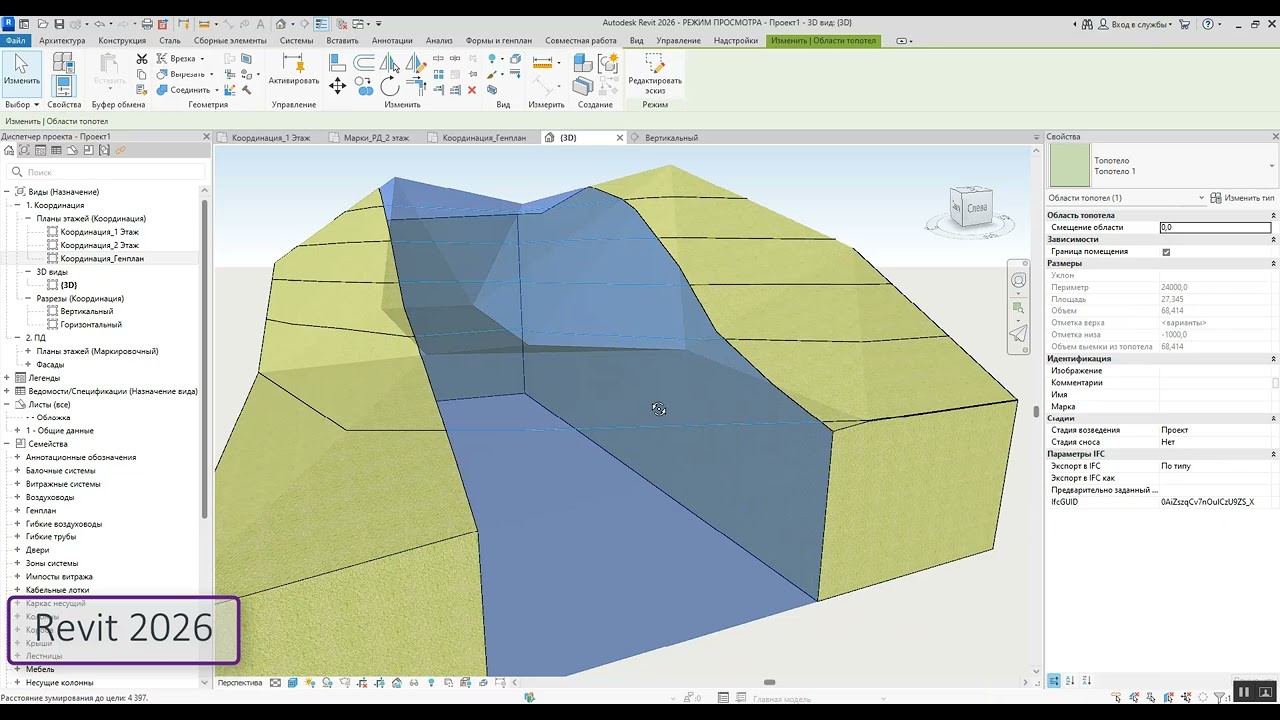The image size is (1280, 720).
Task: Click the Thin Lines icon in quick access
Action: [x=322, y=24]
